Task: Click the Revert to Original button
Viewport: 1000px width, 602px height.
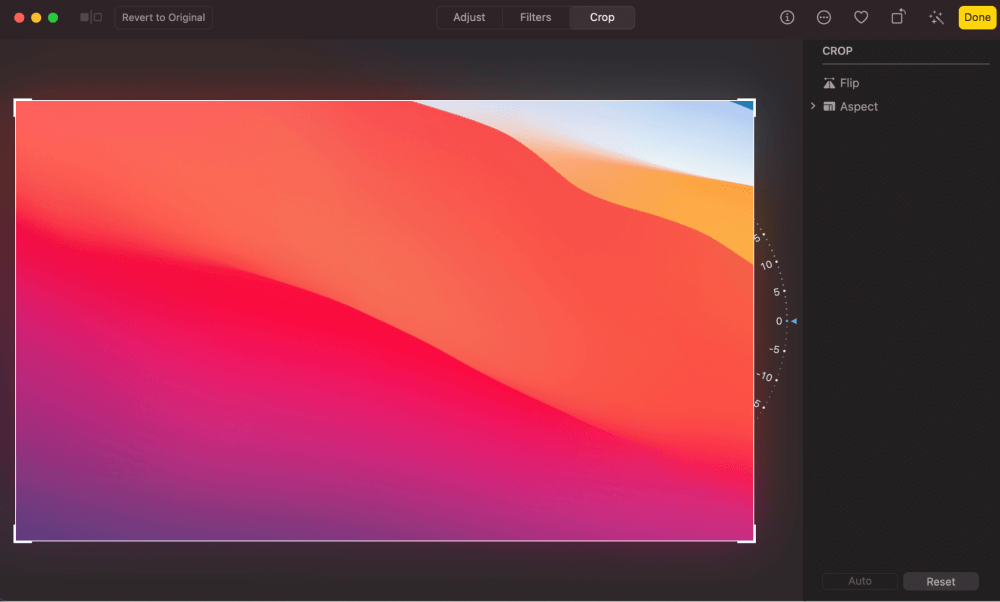Action: point(164,17)
